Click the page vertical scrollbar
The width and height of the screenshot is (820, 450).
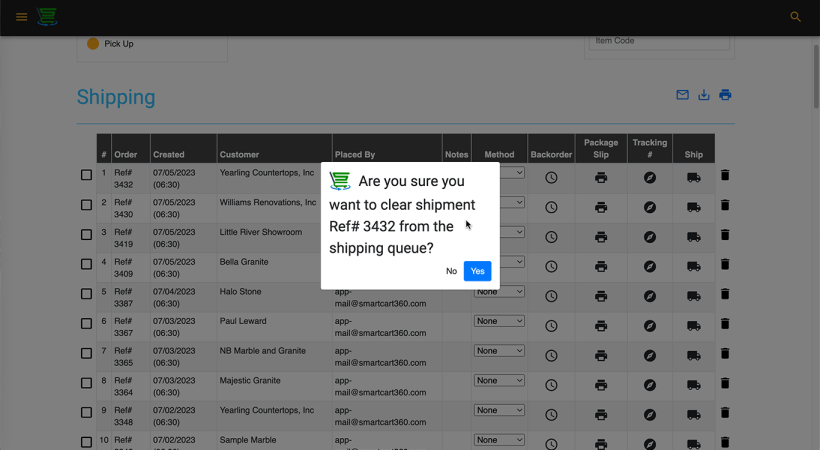pyautogui.click(x=816, y=76)
